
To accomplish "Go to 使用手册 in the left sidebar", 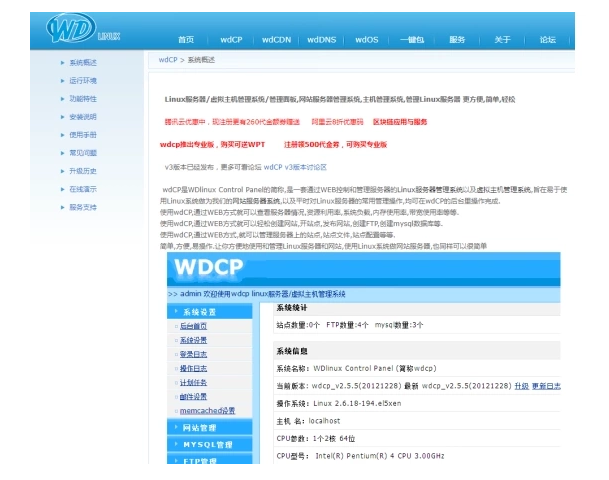I will (x=83, y=135).
